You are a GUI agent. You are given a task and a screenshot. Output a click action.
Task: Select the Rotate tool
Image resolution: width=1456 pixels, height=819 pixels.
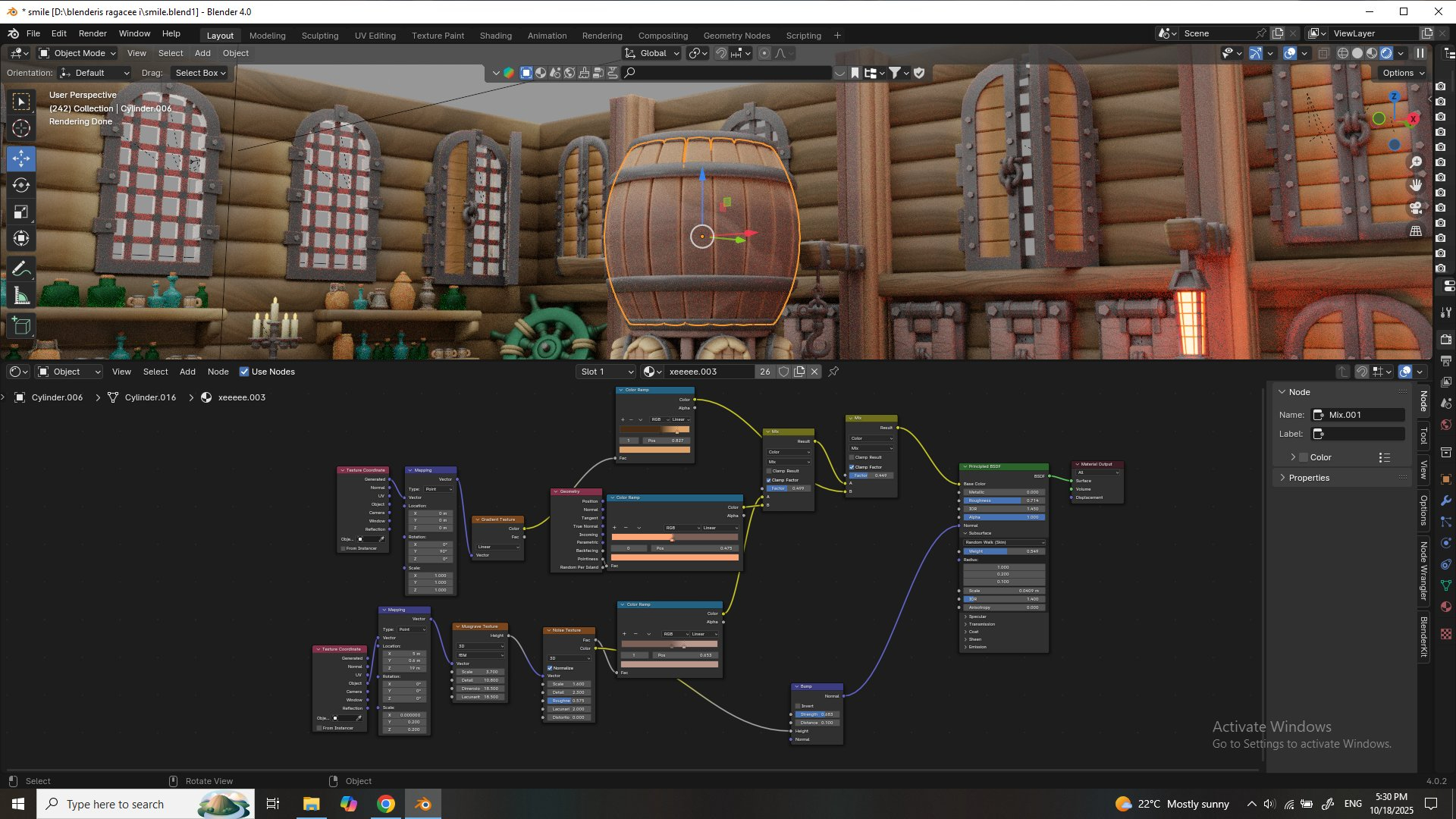[21, 185]
